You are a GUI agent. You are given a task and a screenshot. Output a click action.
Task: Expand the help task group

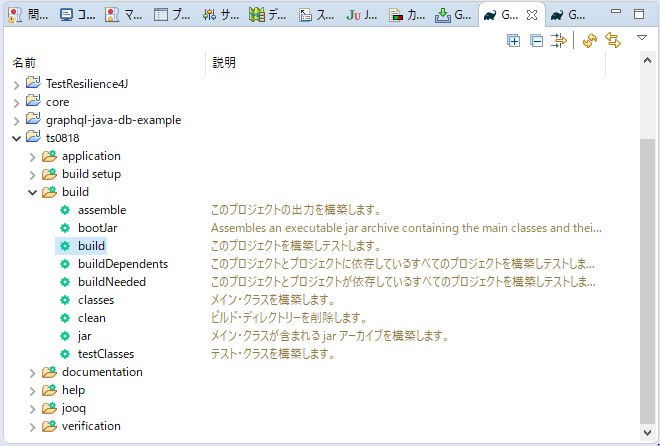click(33, 392)
